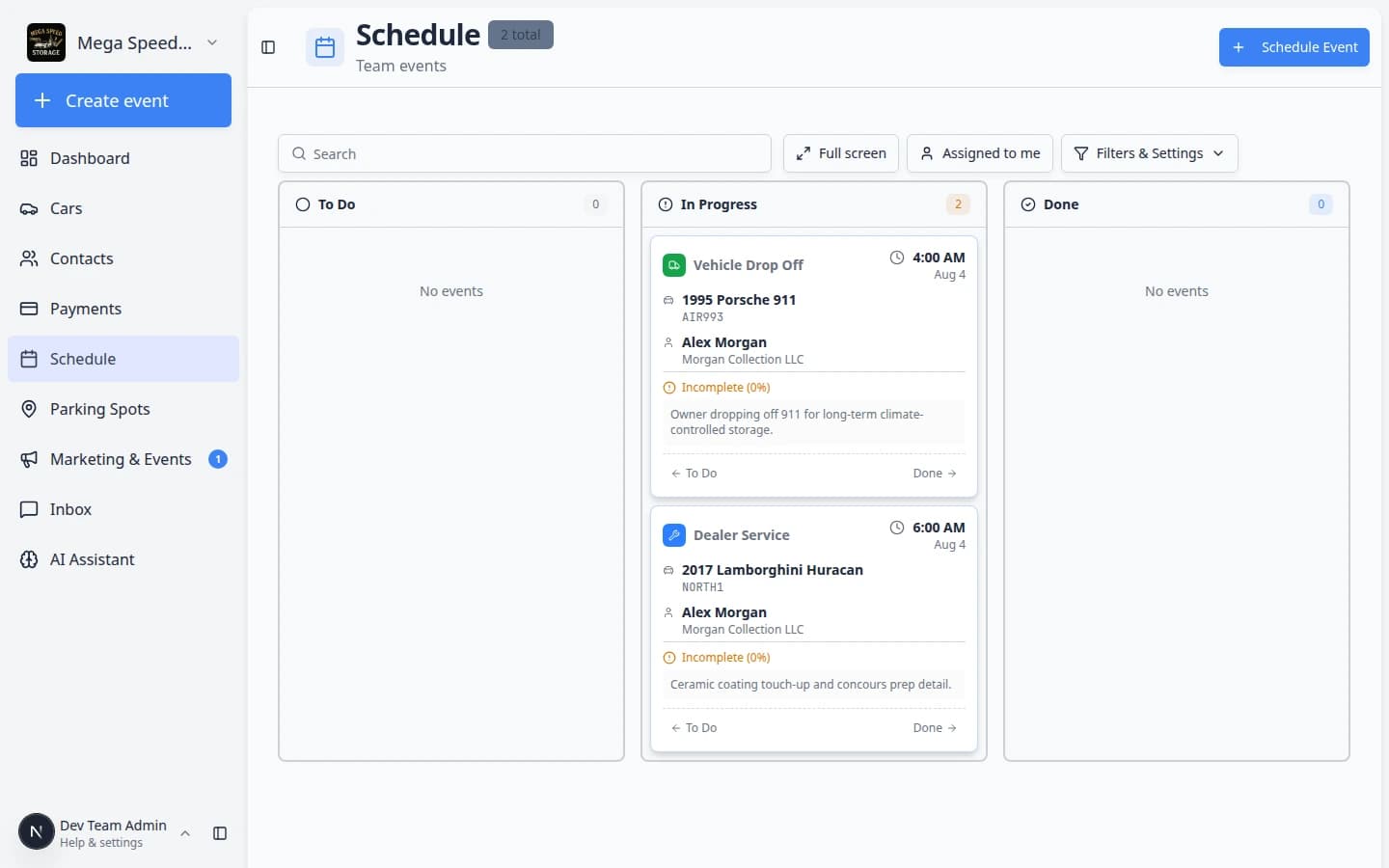The image size is (1389, 868).
Task: Open Marketing & Events
Action: pos(123,459)
